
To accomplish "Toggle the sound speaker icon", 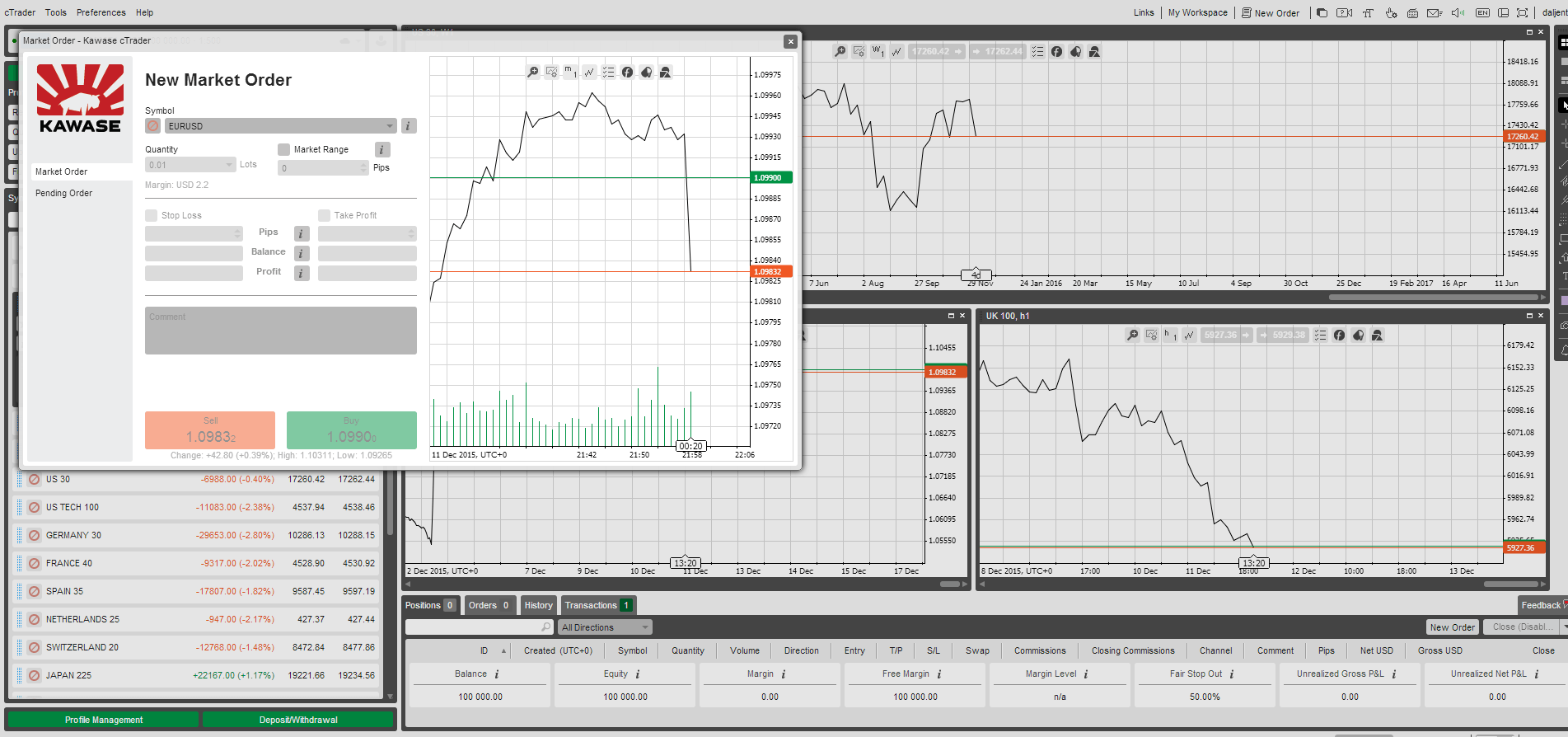I will (x=1458, y=12).
